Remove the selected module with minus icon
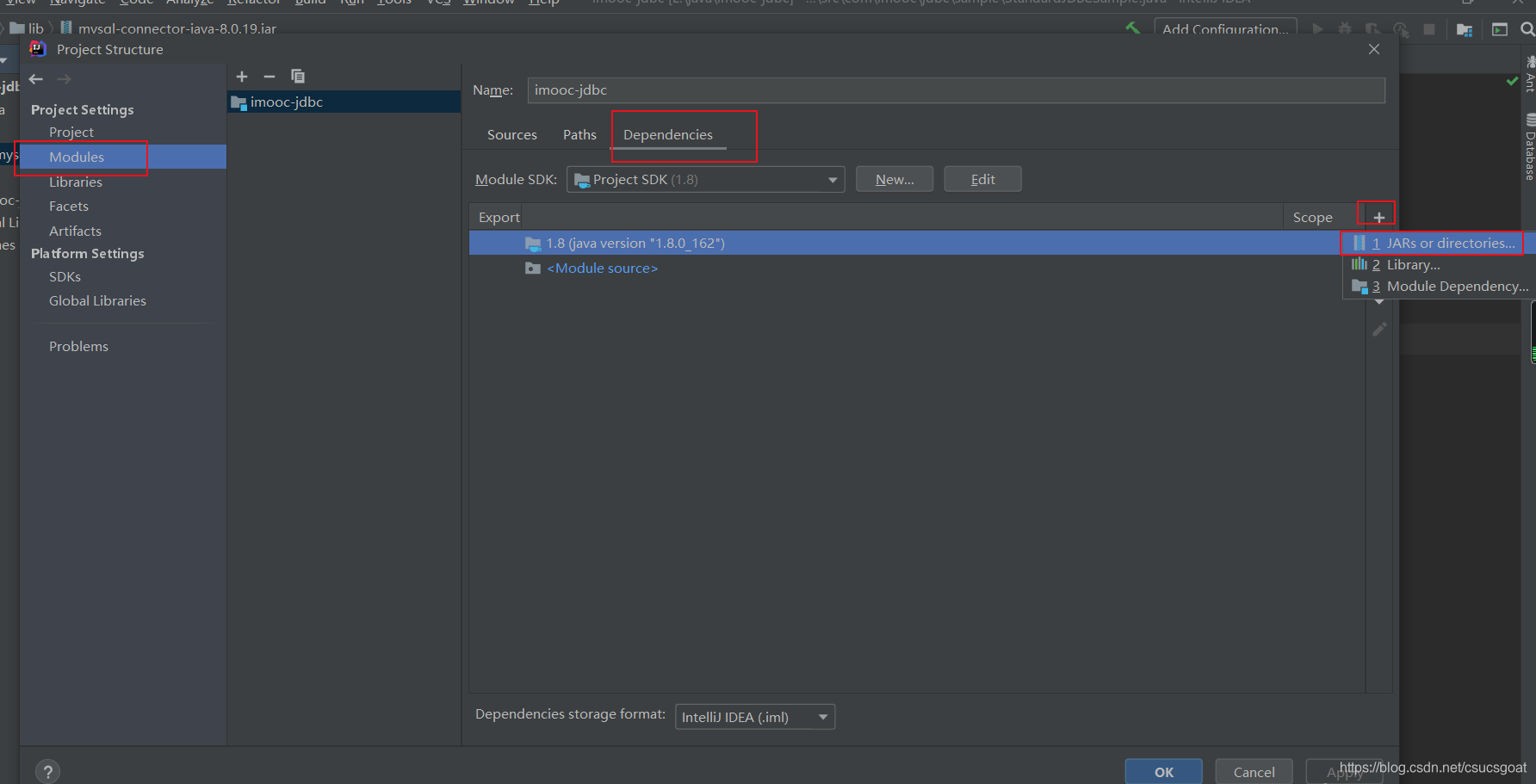This screenshot has width=1536, height=784. coord(269,77)
